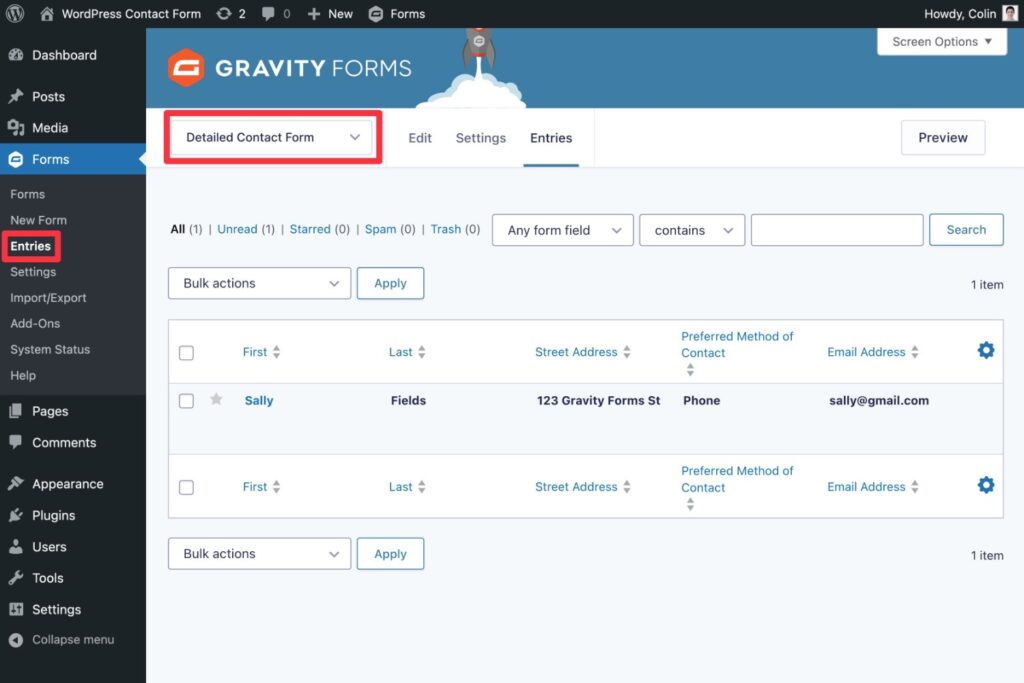Open System Status in the sidebar
The image size is (1024, 683).
pyautogui.click(x=50, y=349)
